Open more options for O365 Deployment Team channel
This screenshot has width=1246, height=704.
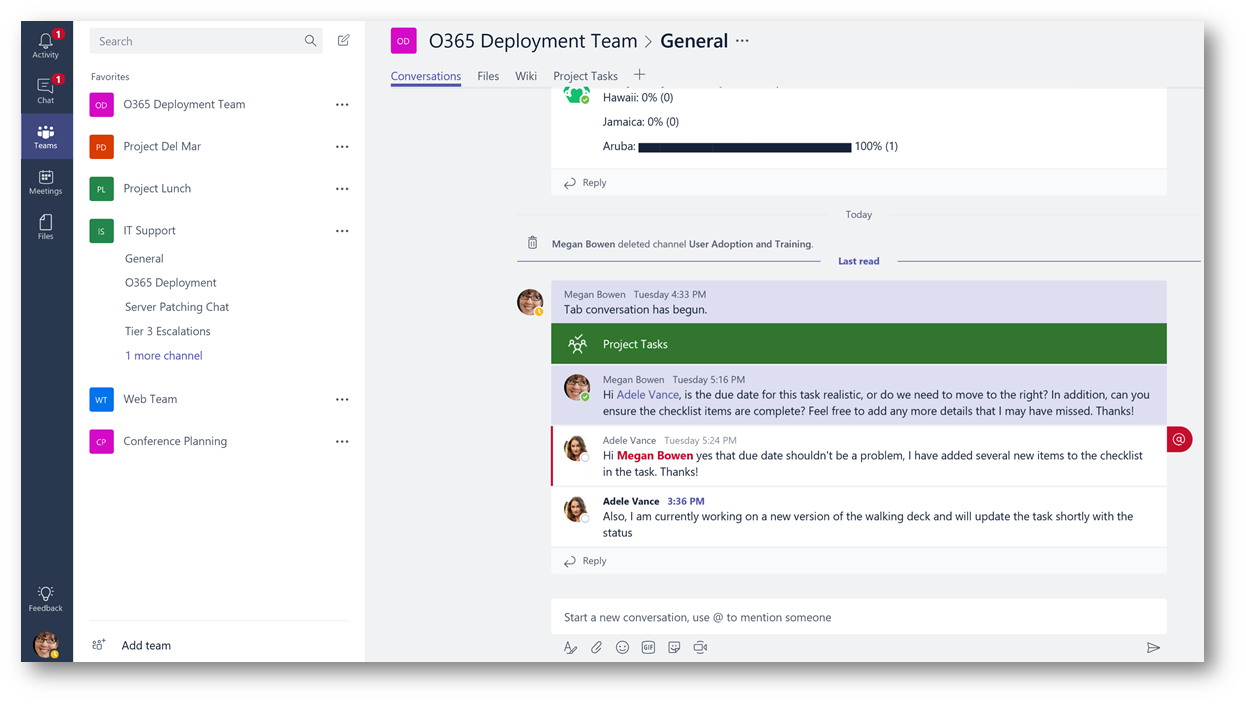click(343, 104)
